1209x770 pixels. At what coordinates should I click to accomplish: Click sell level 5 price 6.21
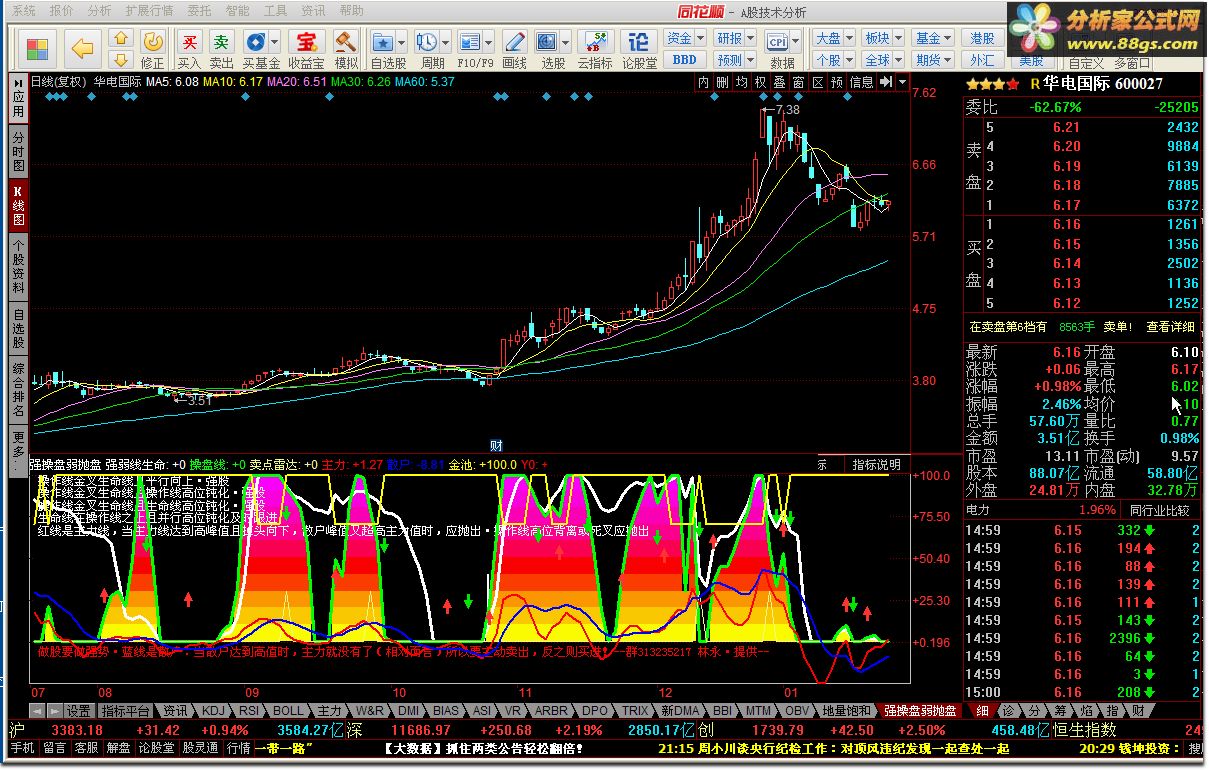(x=1066, y=127)
